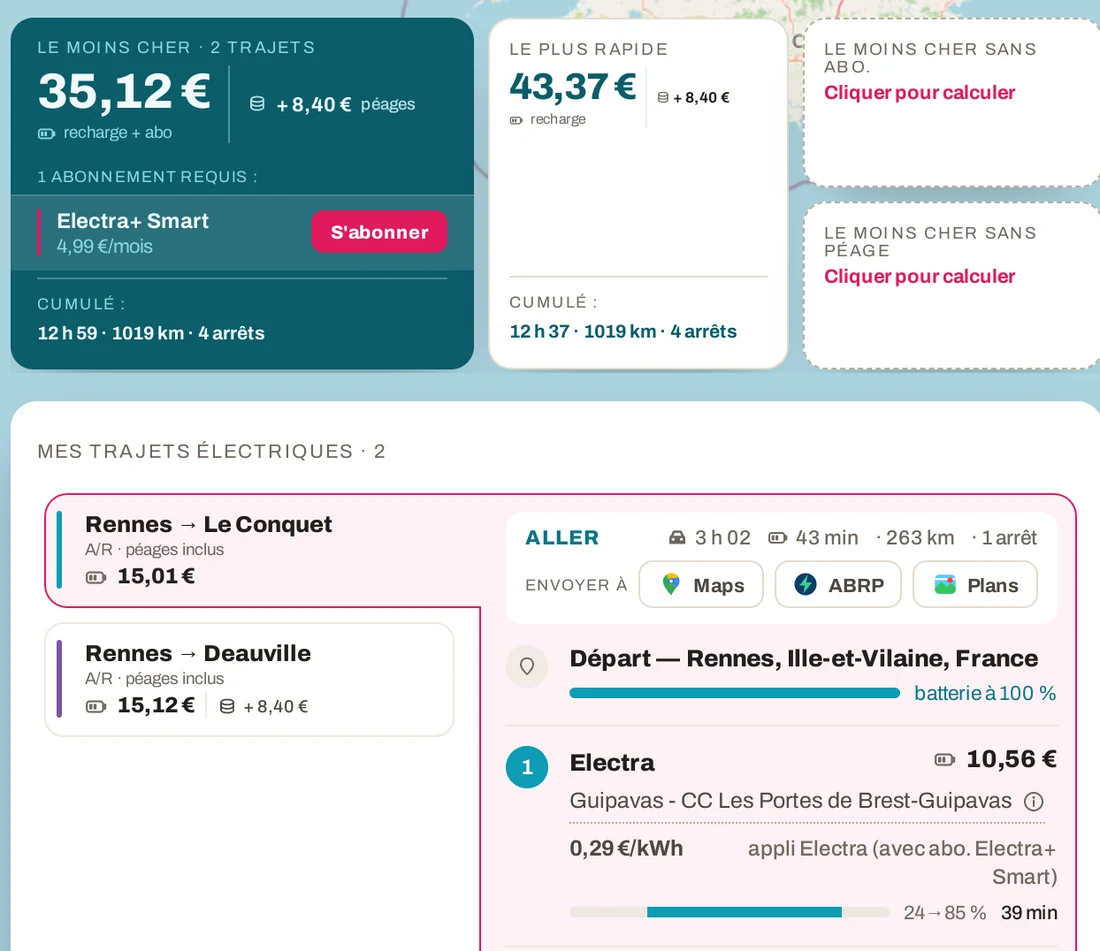1100x951 pixels.
Task: Select the Rennes → Deauville trip card
Action: coord(249,680)
